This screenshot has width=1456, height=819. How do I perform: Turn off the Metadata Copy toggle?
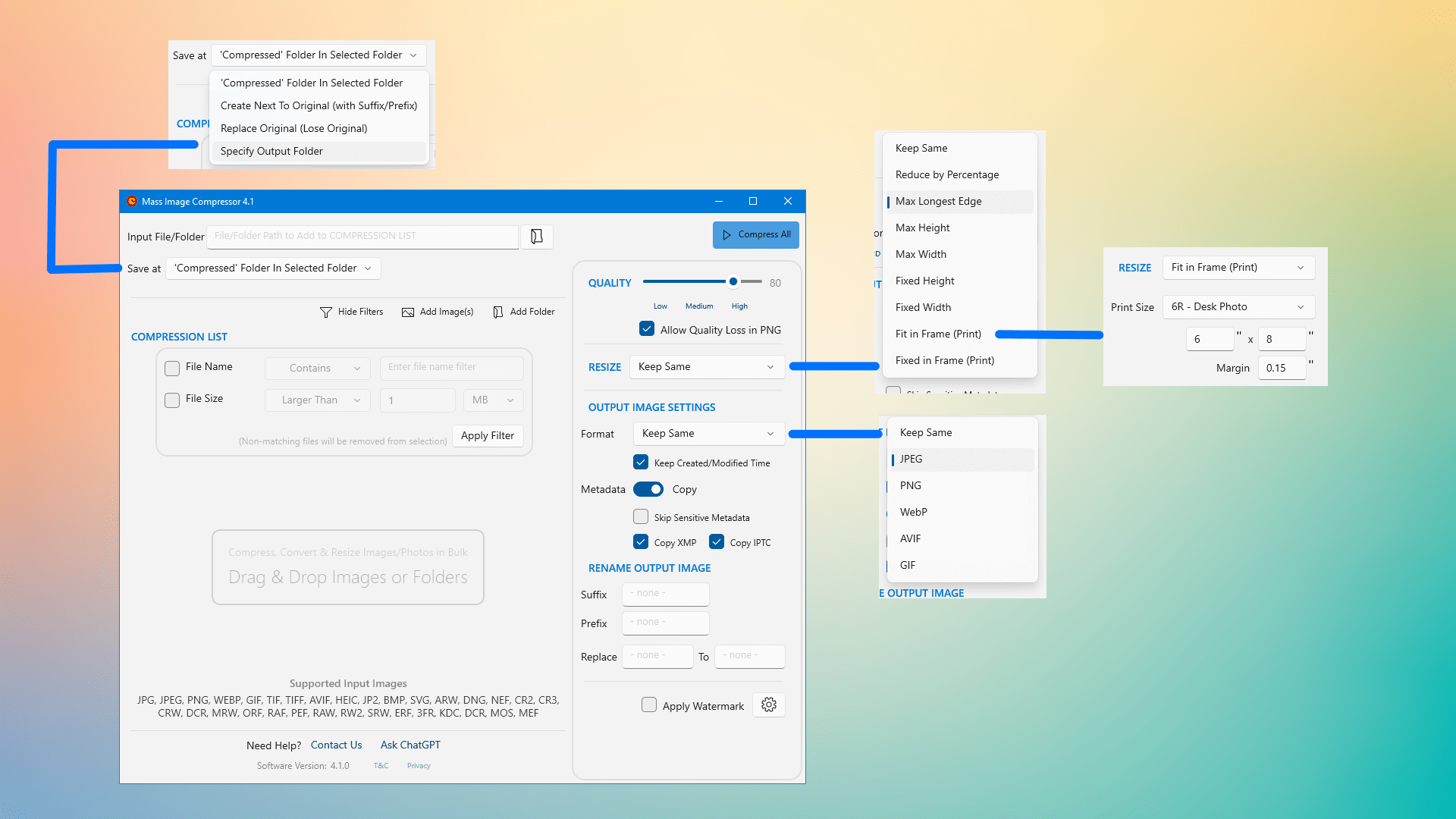648,490
